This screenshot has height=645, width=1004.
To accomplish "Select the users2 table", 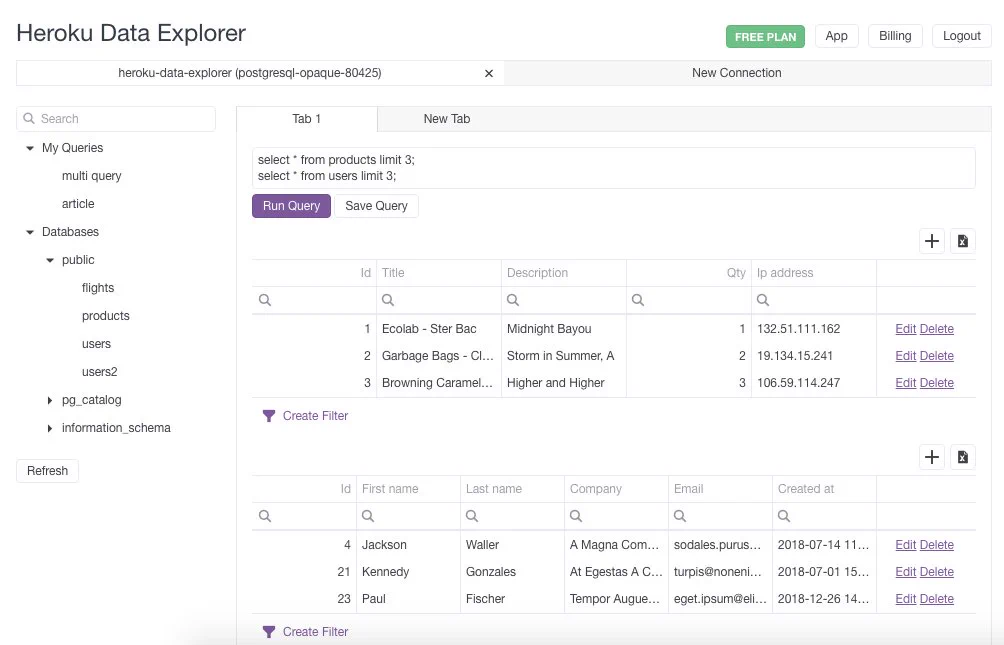I will (x=99, y=372).
